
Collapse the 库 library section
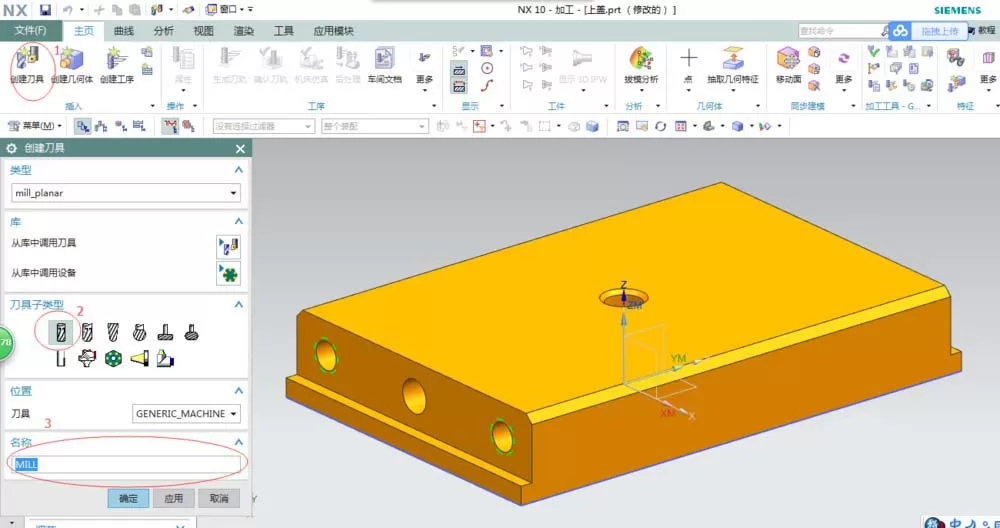[239, 221]
